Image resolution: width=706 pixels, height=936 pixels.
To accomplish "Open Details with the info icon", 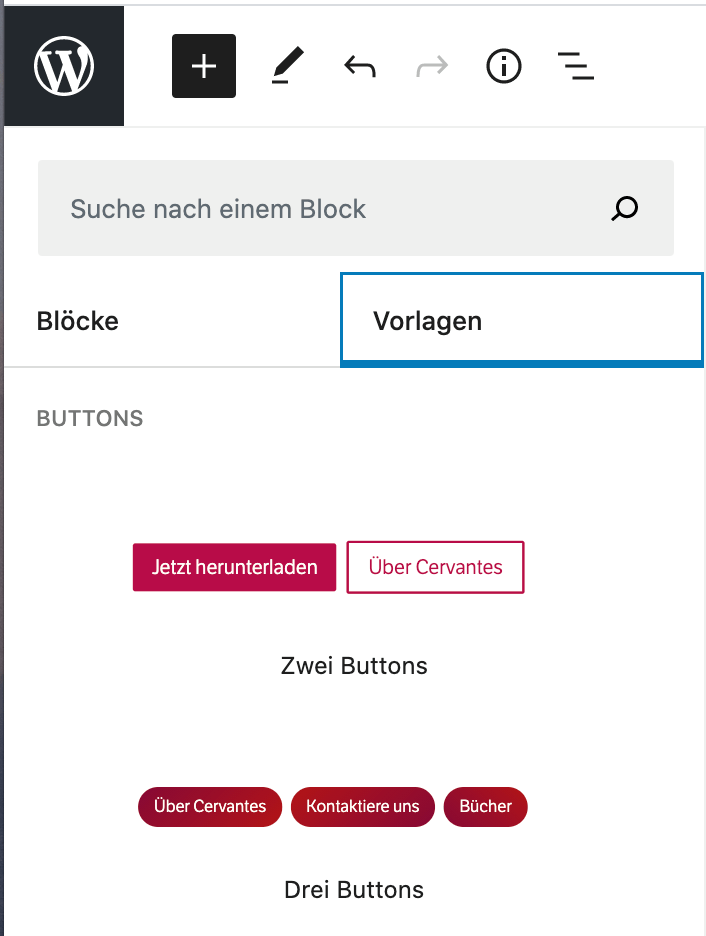I will 503,66.
